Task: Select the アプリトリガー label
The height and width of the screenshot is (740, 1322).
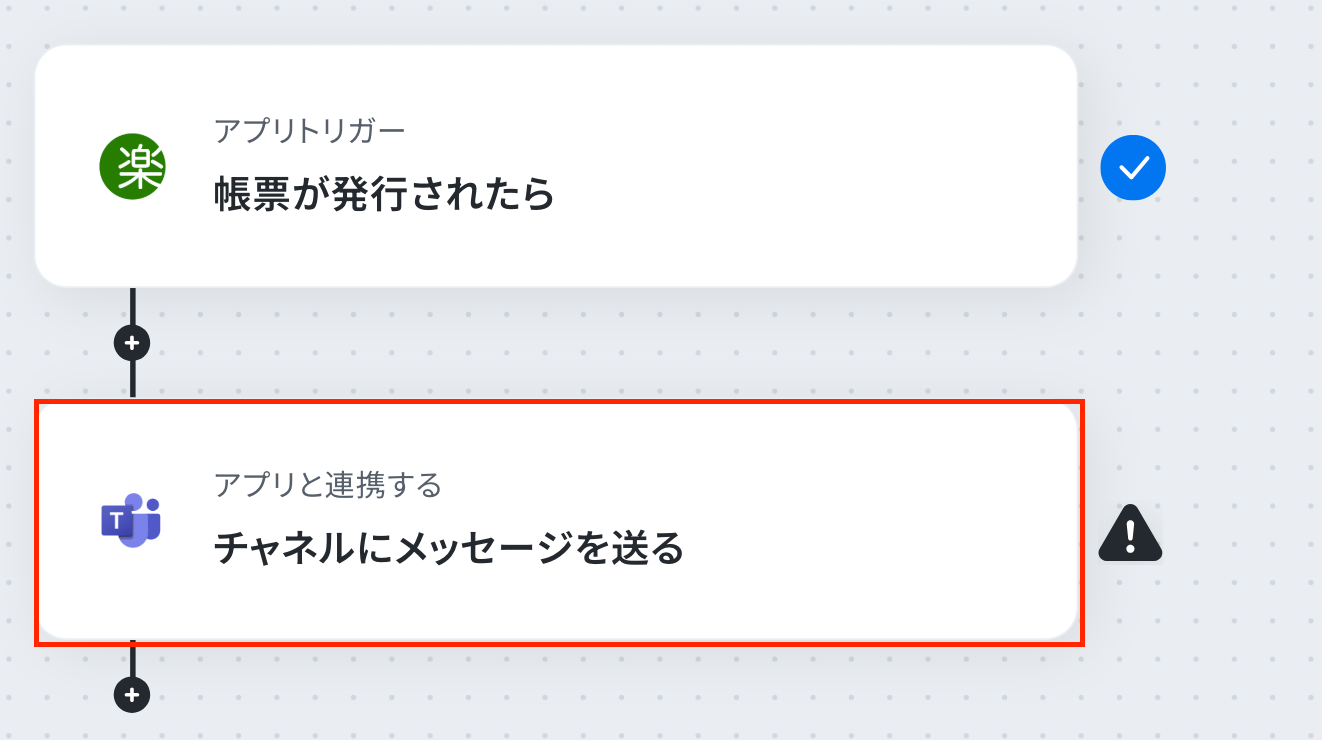Action: coord(309,130)
